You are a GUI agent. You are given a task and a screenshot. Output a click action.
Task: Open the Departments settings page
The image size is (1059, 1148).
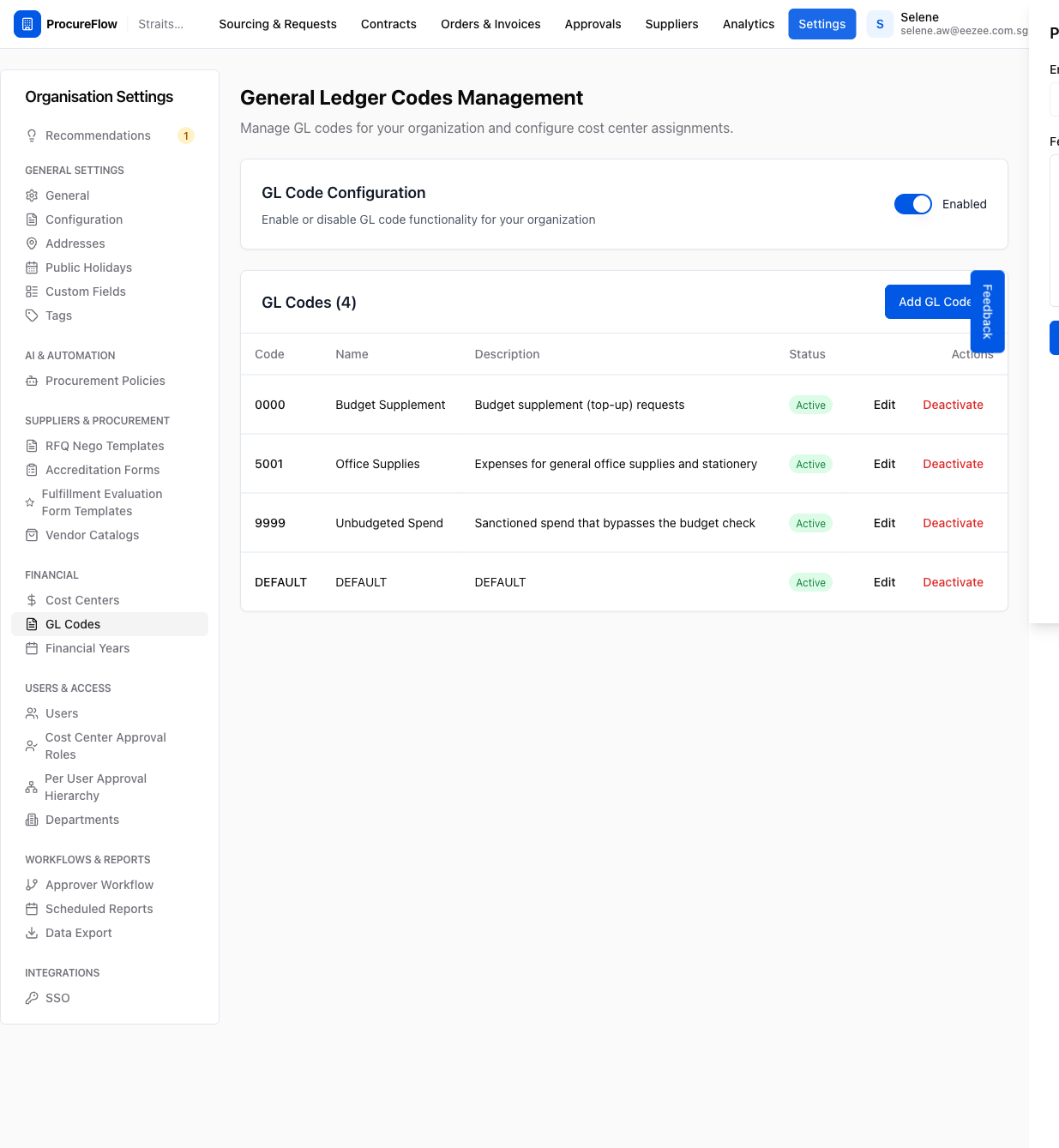click(x=110, y=820)
